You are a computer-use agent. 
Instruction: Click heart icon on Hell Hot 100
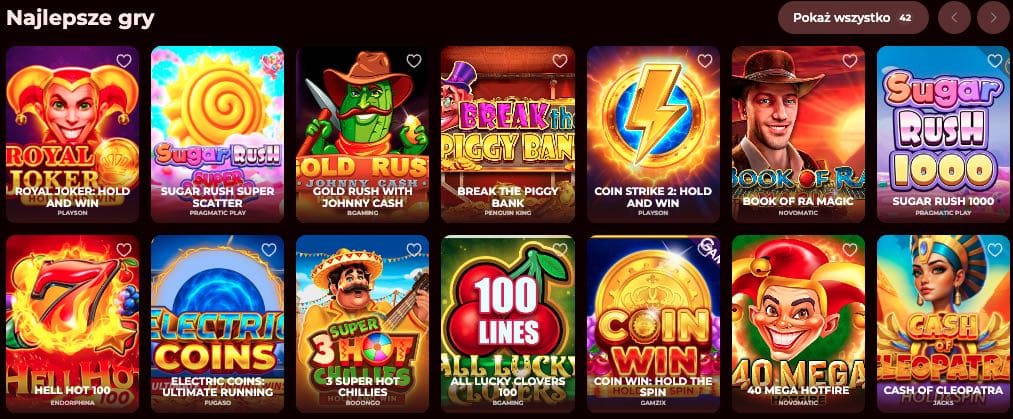point(123,250)
